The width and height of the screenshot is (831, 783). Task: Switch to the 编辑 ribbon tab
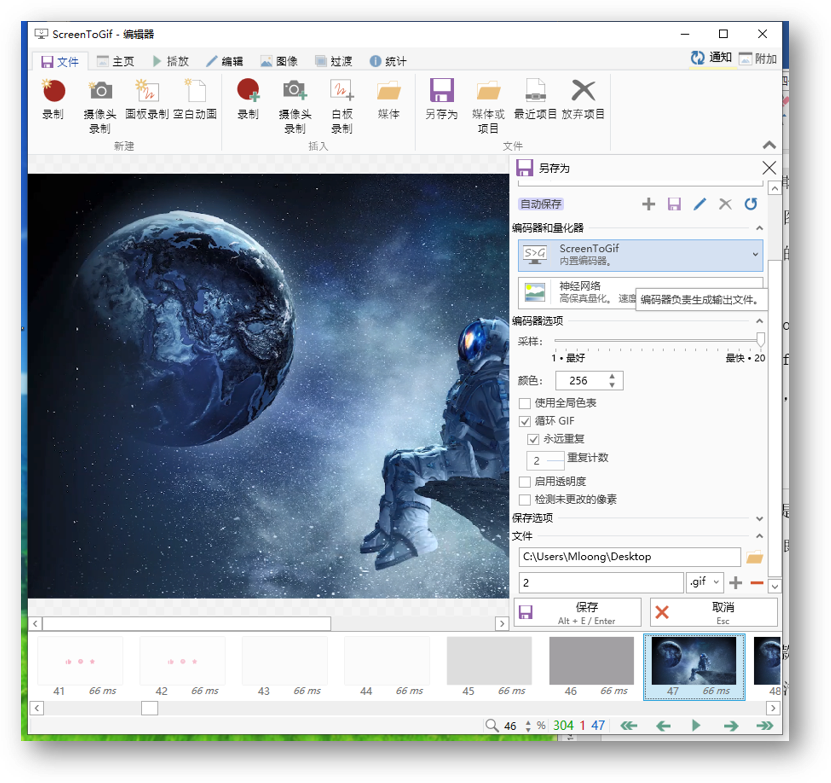point(225,61)
